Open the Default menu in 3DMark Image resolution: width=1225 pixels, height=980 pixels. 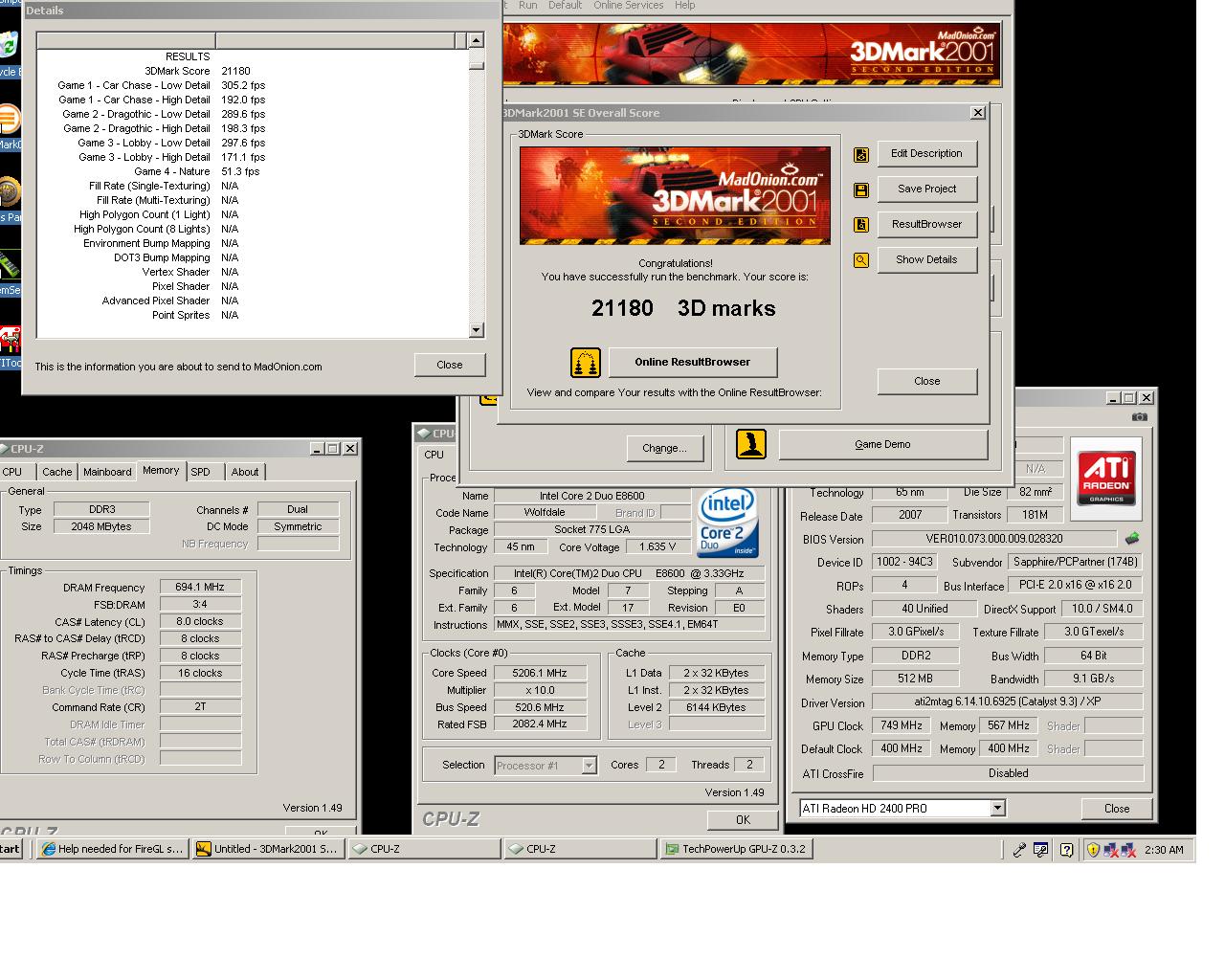click(x=565, y=6)
